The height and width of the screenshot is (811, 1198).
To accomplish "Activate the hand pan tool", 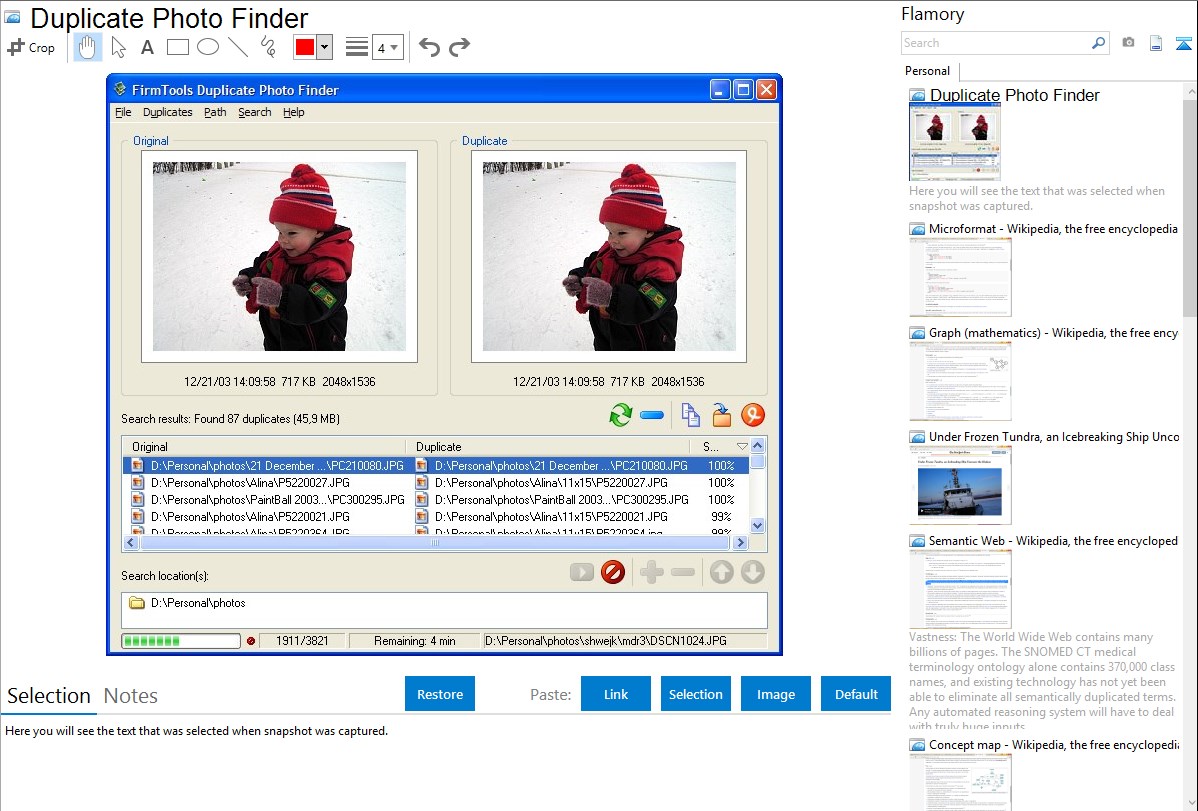I will tap(87, 47).
